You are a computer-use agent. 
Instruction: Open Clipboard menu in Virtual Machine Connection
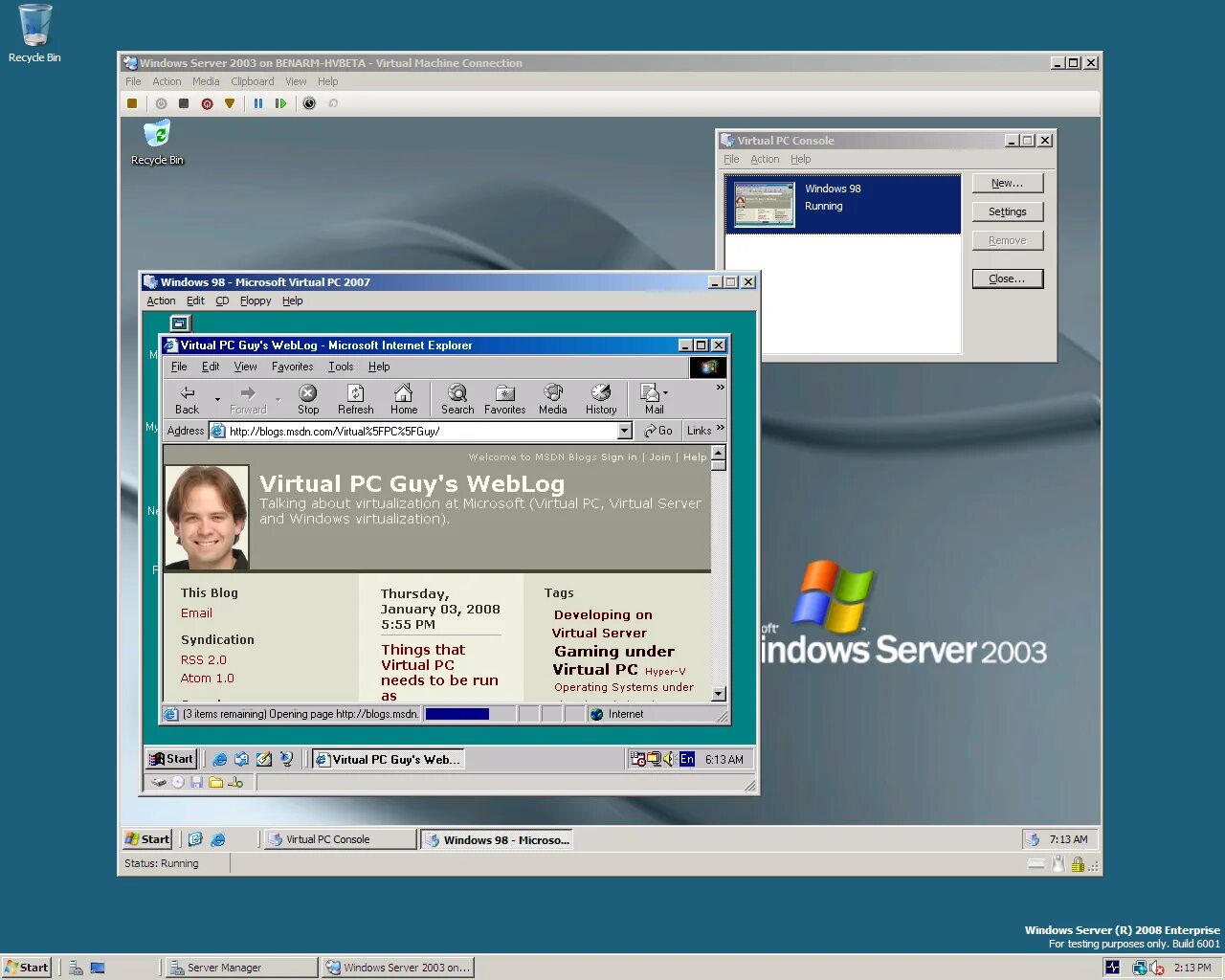252,81
